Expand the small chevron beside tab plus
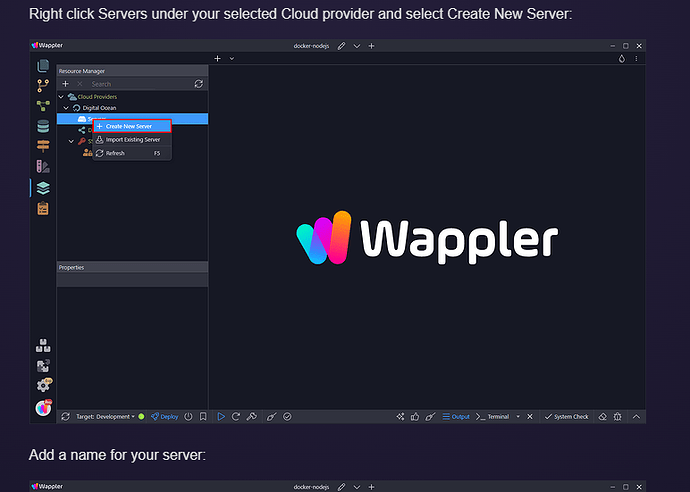 [x=231, y=59]
